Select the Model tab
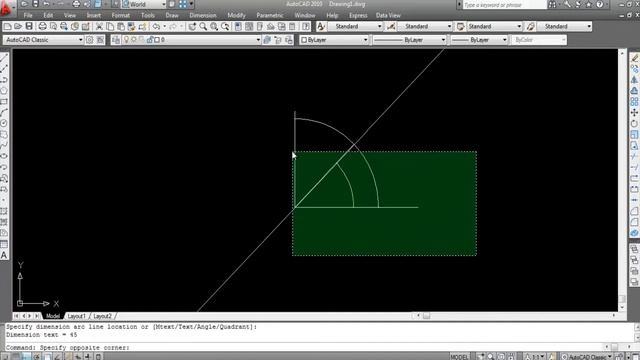640x360 pixels. (x=53, y=316)
